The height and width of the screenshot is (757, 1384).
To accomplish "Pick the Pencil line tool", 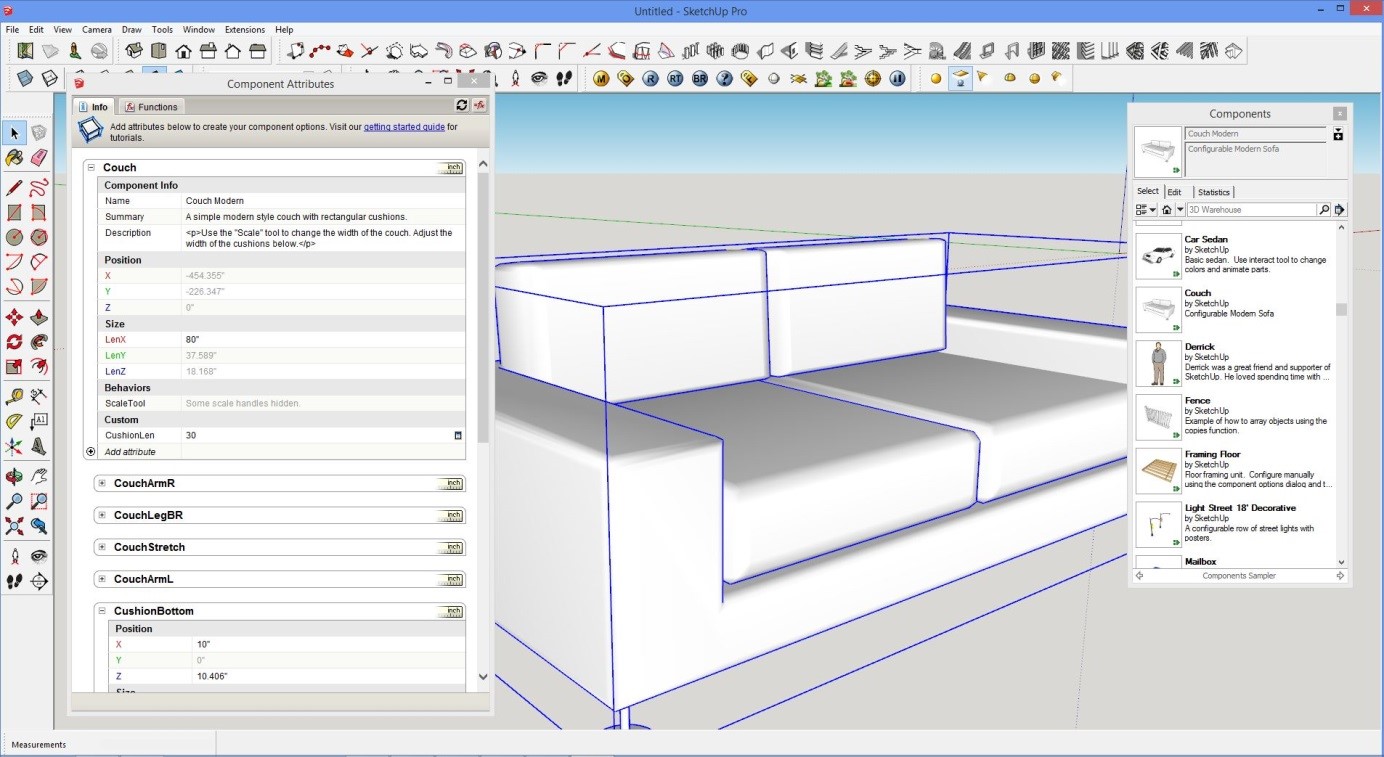I will (14, 187).
